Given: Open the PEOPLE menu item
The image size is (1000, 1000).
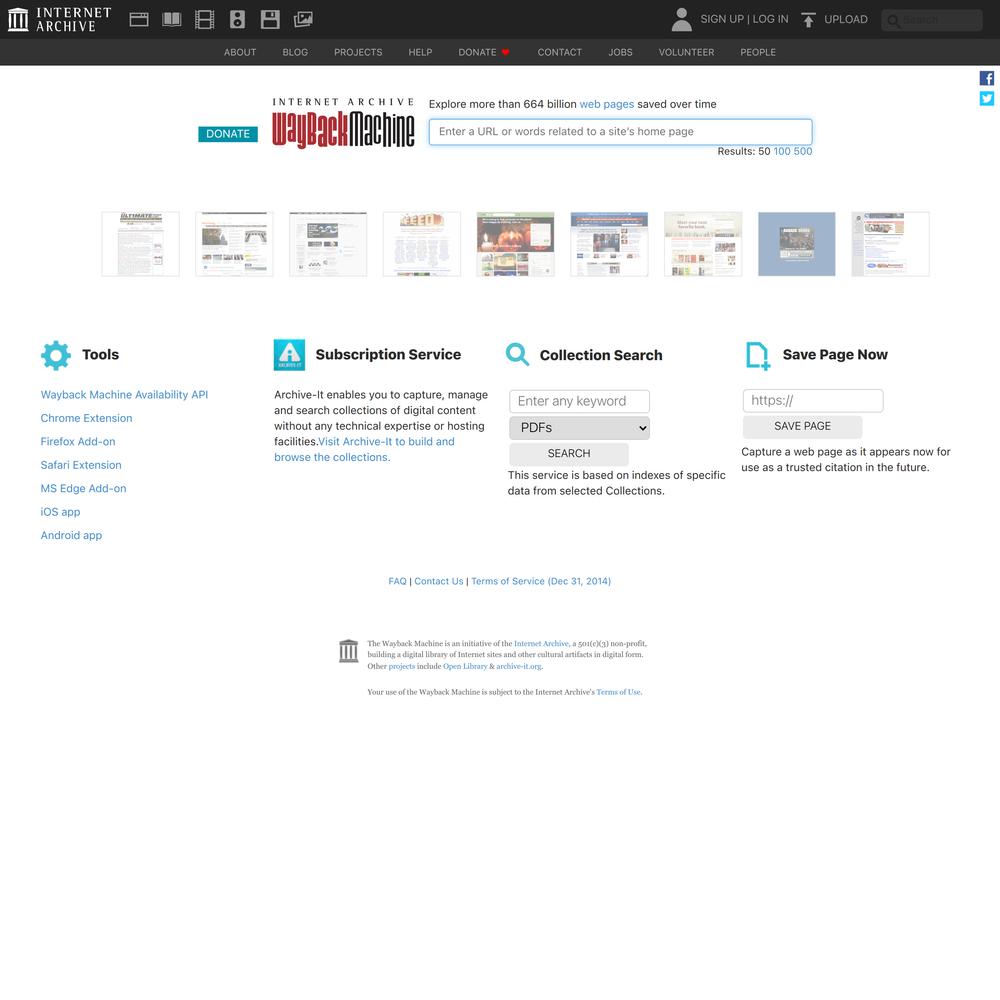Looking at the screenshot, I should coord(758,52).
